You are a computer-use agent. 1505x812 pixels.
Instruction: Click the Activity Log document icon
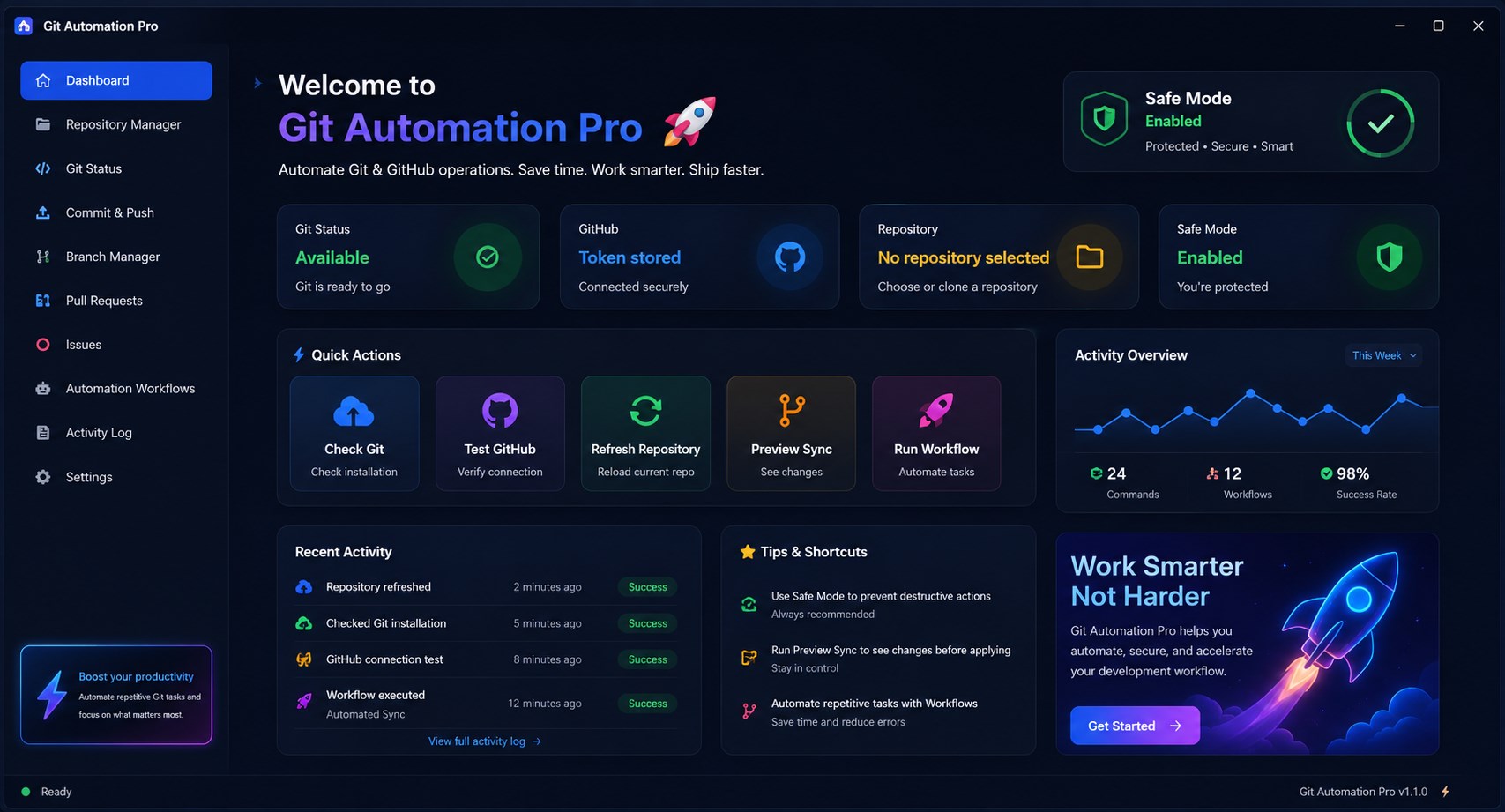point(42,433)
